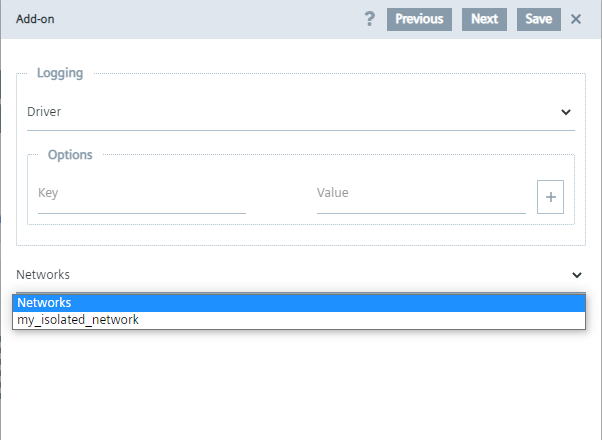Close the Add-on dialog
This screenshot has width=602, height=440.
click(576, 19)
